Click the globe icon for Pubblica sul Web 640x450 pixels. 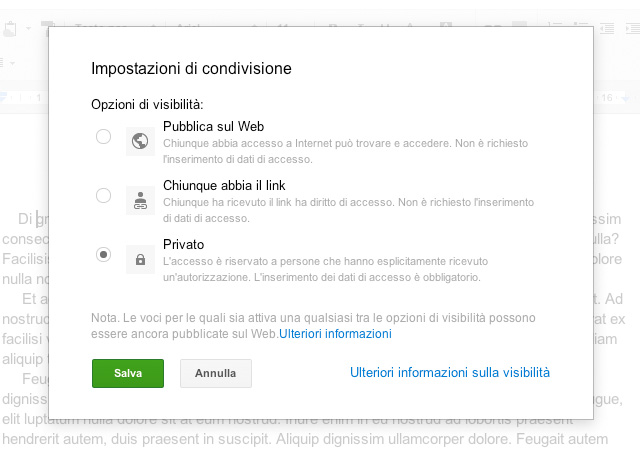139,141
